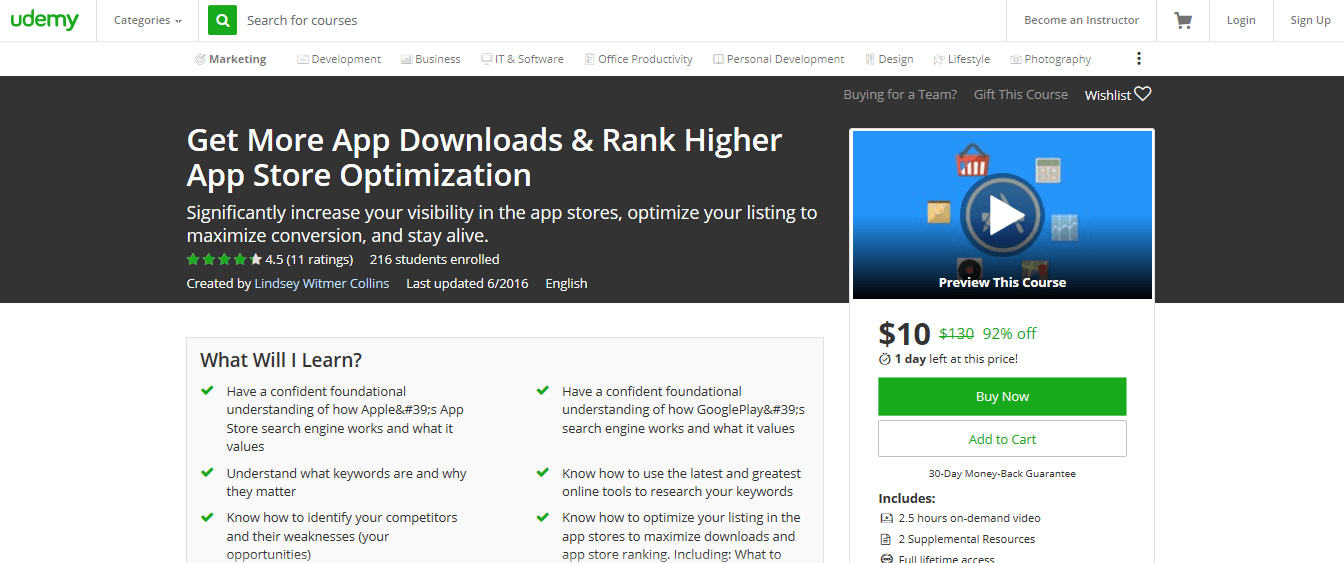Click the Personal Development category icon
Viewport: 1344px width, 563px height.
pyautogui.click(x=718, y=59)
